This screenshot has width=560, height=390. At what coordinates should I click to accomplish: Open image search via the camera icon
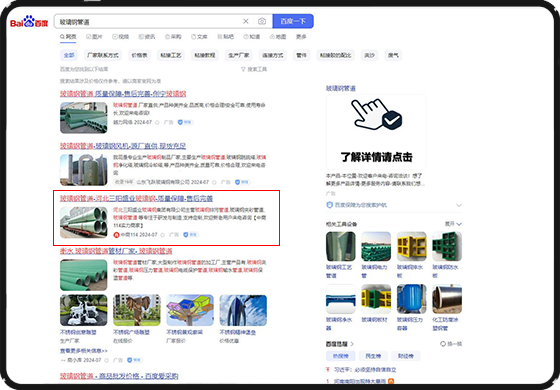tap(262, 21)
